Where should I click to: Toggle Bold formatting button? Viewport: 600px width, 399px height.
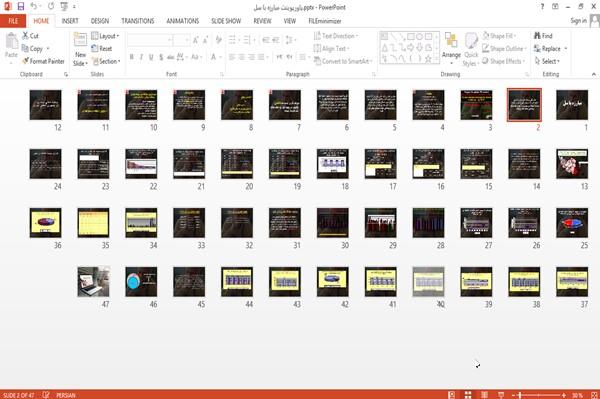point(132,57)
